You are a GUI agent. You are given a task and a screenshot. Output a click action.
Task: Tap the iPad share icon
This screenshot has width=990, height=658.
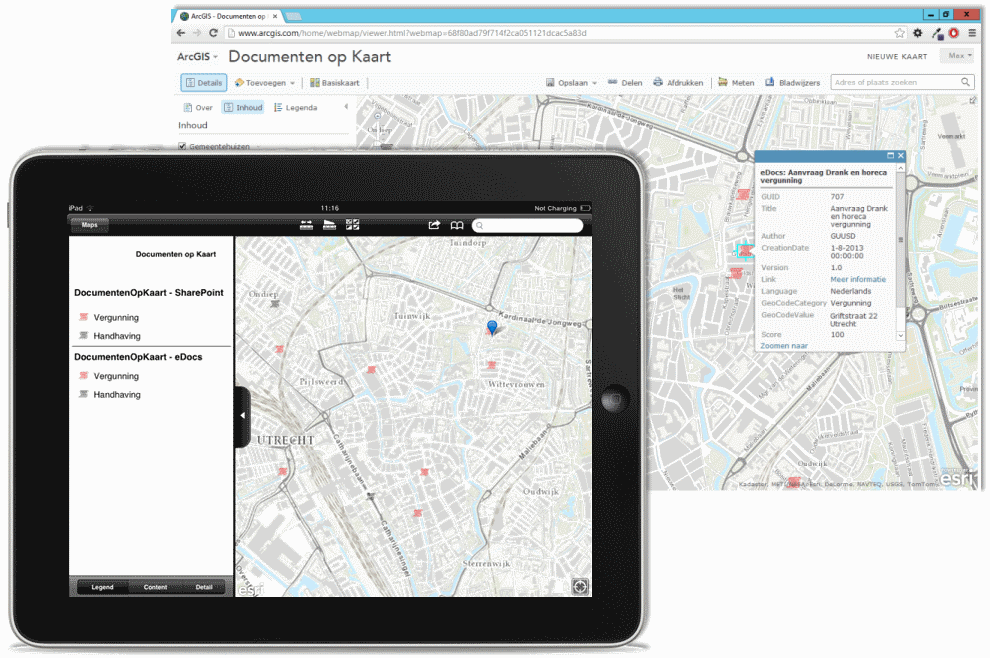coord(434,225)
